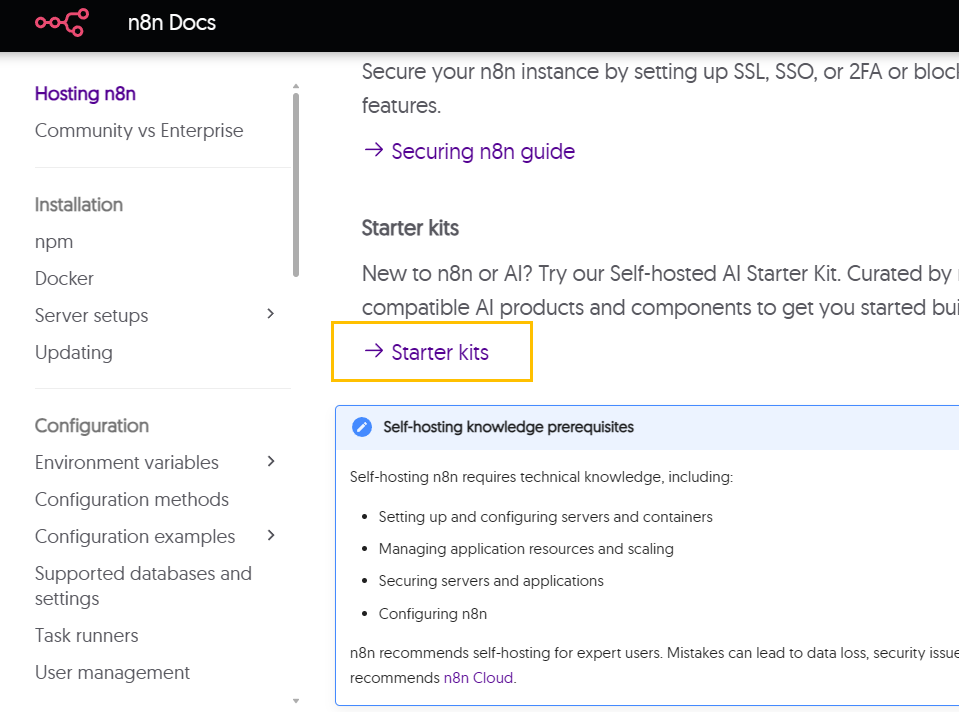Open the n8n Cloud link

(478, 678)
